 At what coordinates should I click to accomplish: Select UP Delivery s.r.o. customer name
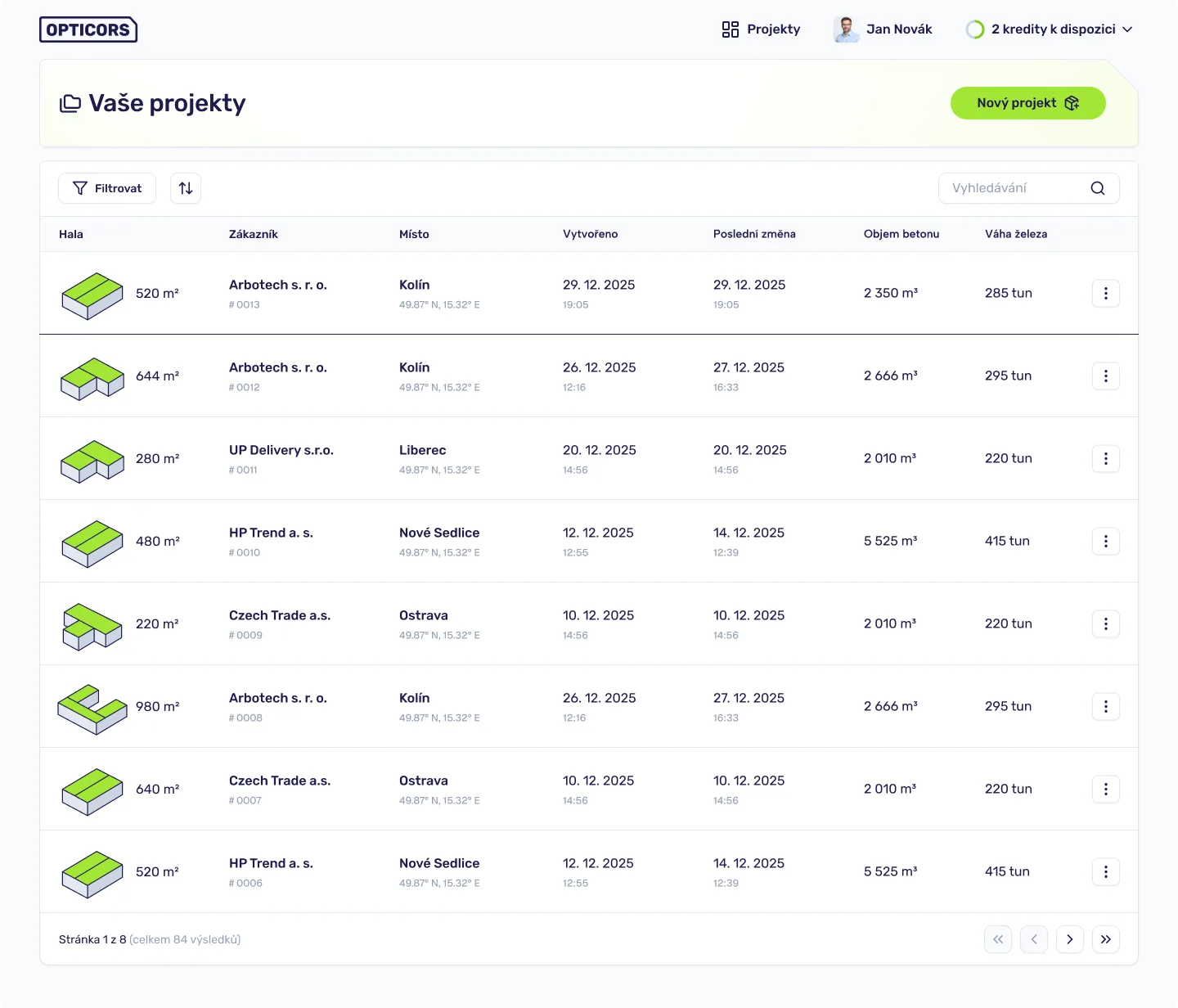pos(281,450)
